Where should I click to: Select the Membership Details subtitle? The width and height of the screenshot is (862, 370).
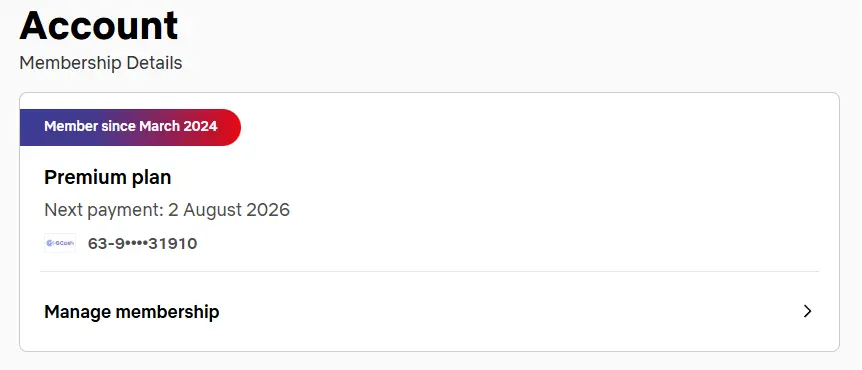101,63
